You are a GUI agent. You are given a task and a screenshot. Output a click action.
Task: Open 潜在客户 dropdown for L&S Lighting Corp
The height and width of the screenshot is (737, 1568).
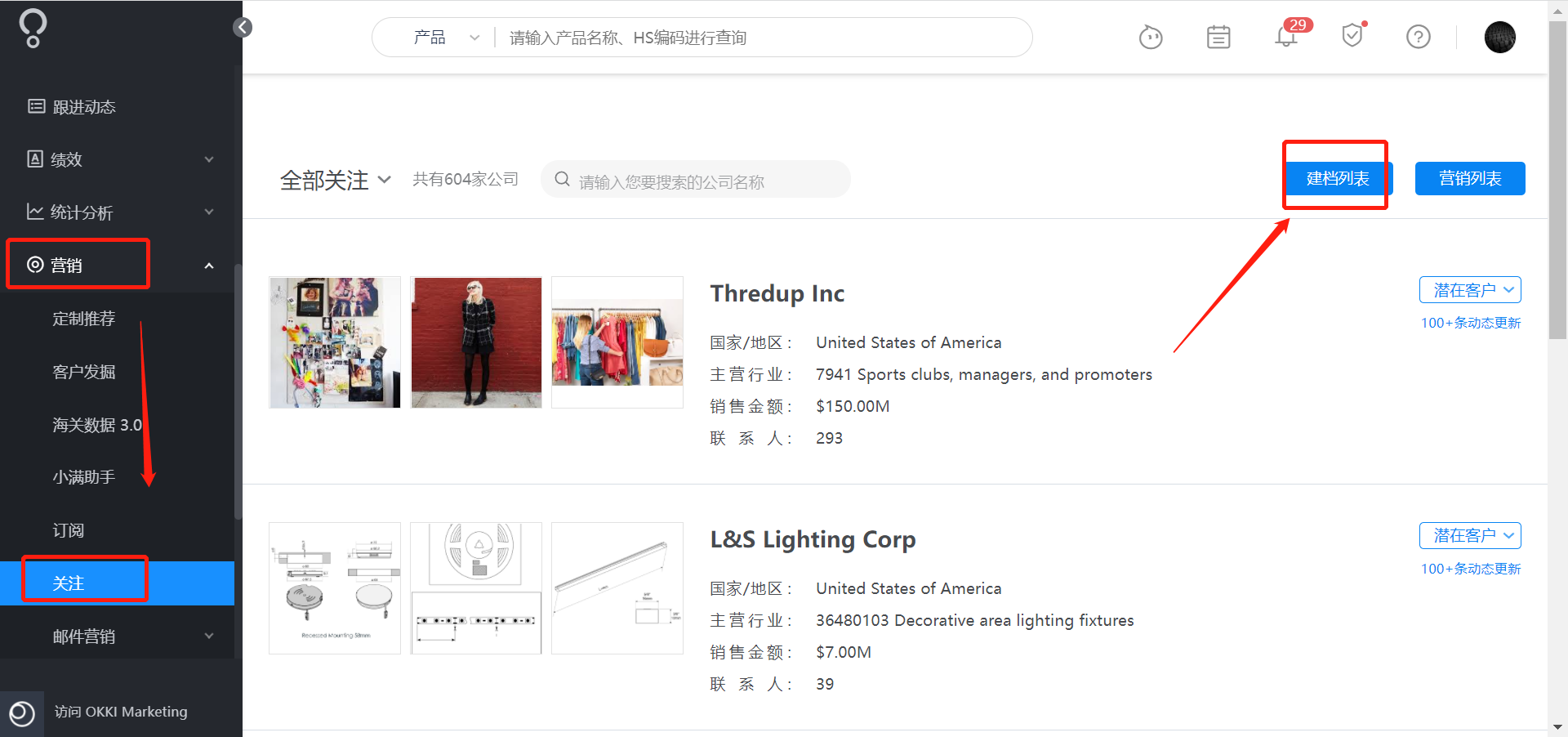[1470, 536]
